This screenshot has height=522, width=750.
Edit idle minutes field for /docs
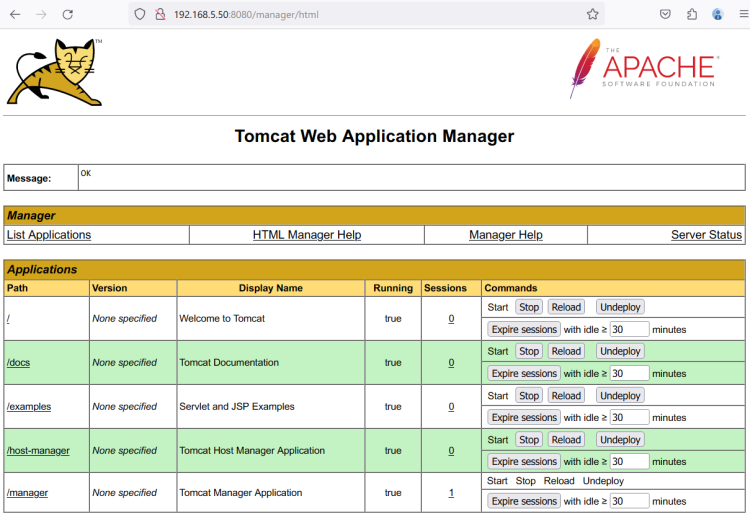pos(629,374)
